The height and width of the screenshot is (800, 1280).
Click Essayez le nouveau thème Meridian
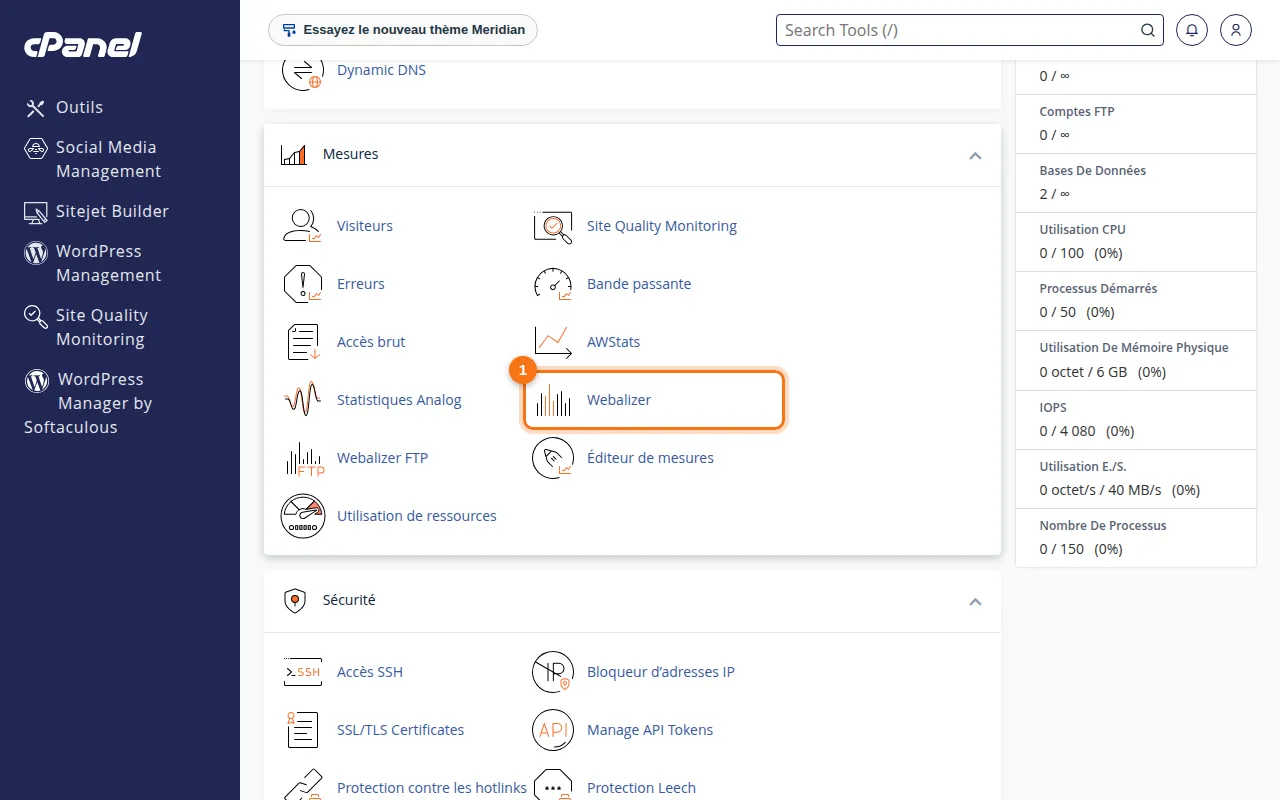[x=403, y=30]
